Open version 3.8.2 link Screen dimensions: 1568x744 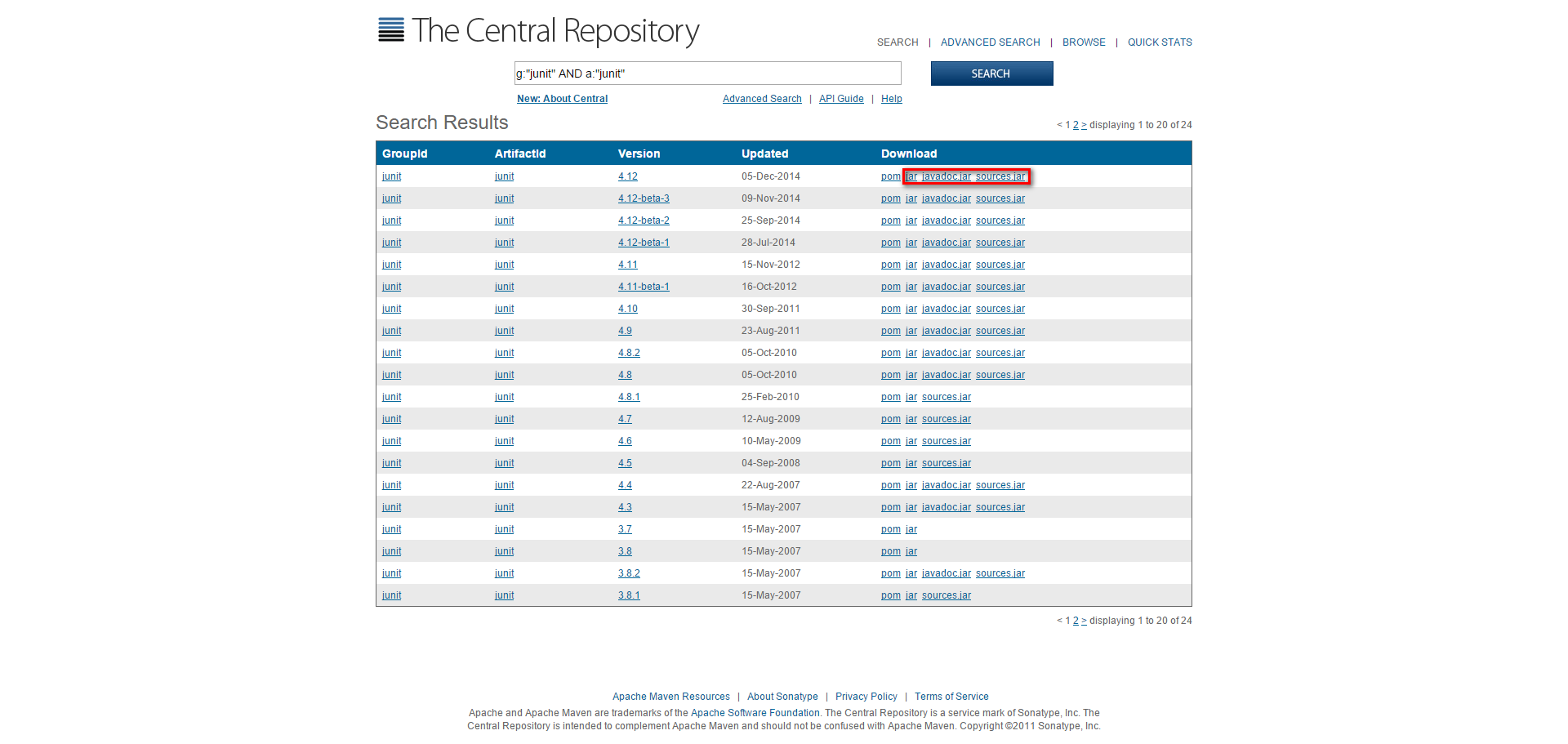[629, 573]
